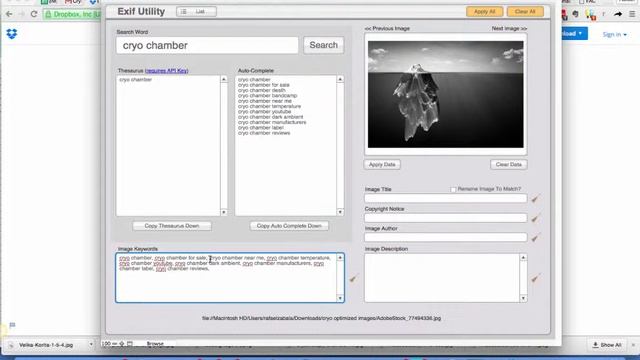Click the checkmark next to Copyright Notice
This screenshot has width=640, height=360.
[535, 218]
